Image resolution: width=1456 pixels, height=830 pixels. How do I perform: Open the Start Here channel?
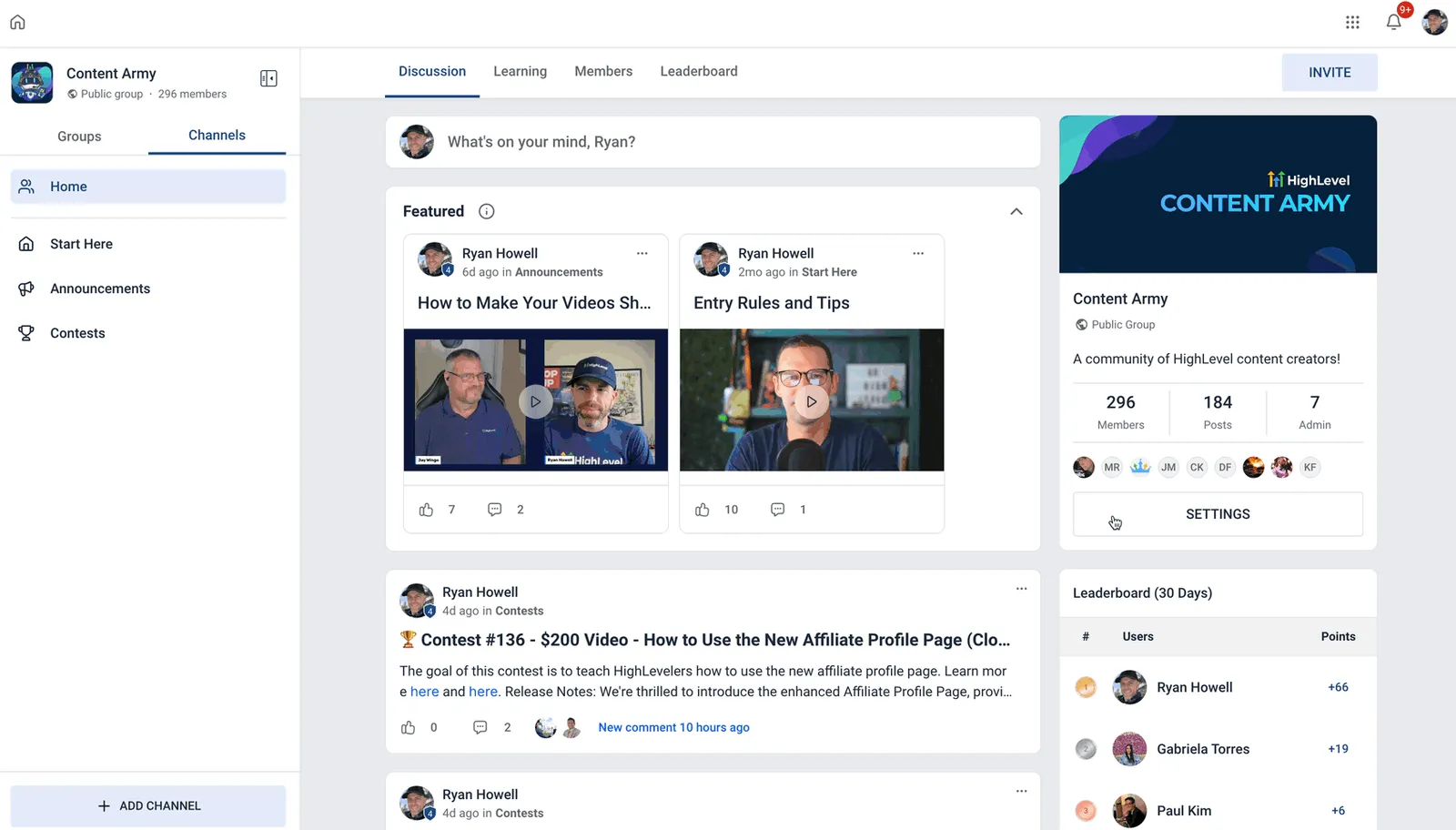[148, 244]
